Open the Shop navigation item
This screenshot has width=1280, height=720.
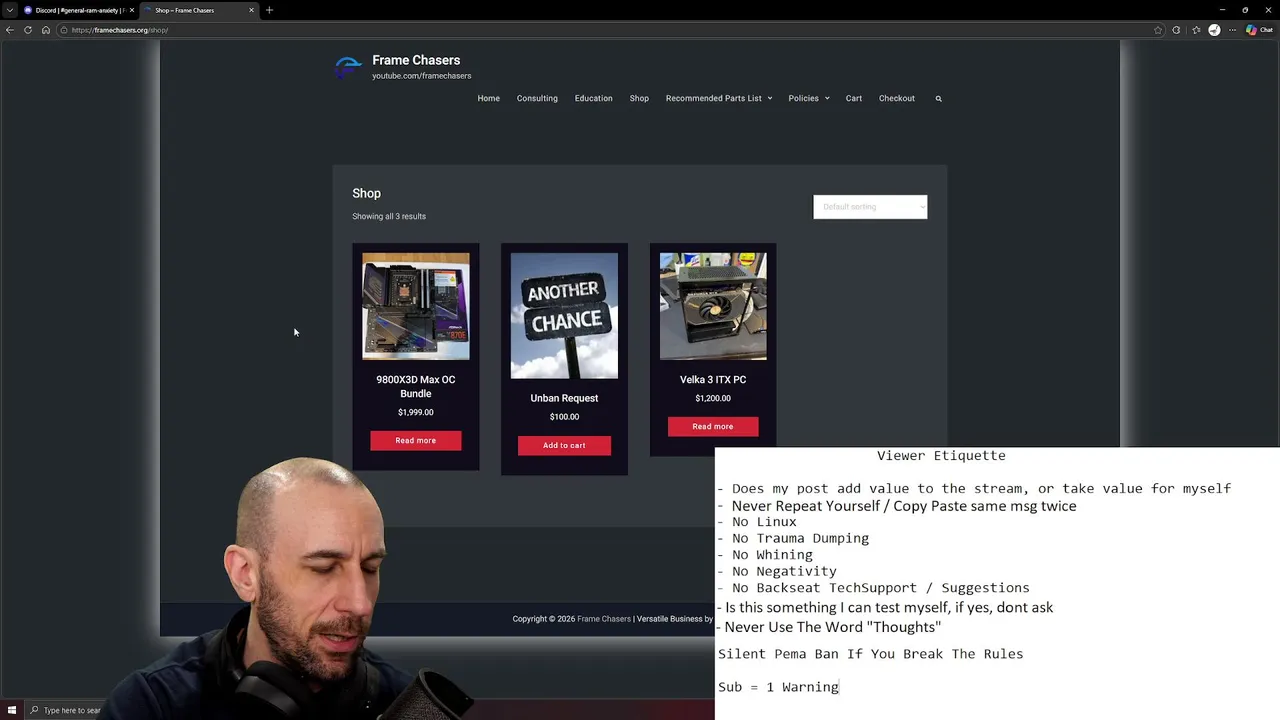639,98
